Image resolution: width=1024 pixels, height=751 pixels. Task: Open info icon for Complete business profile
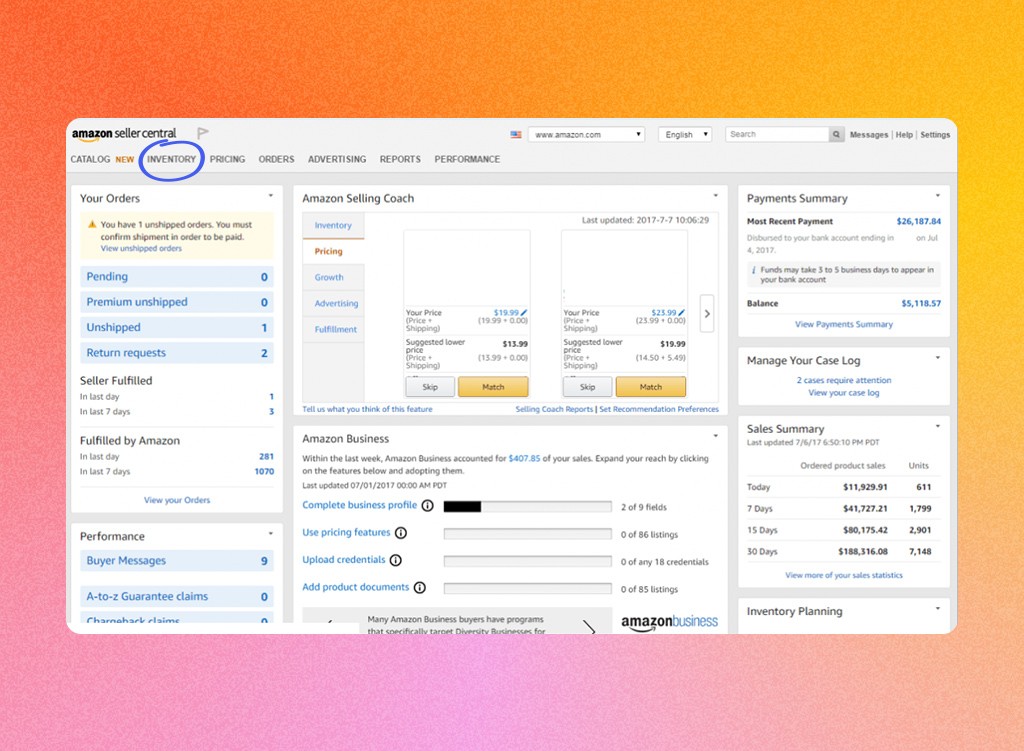point(427,505)
